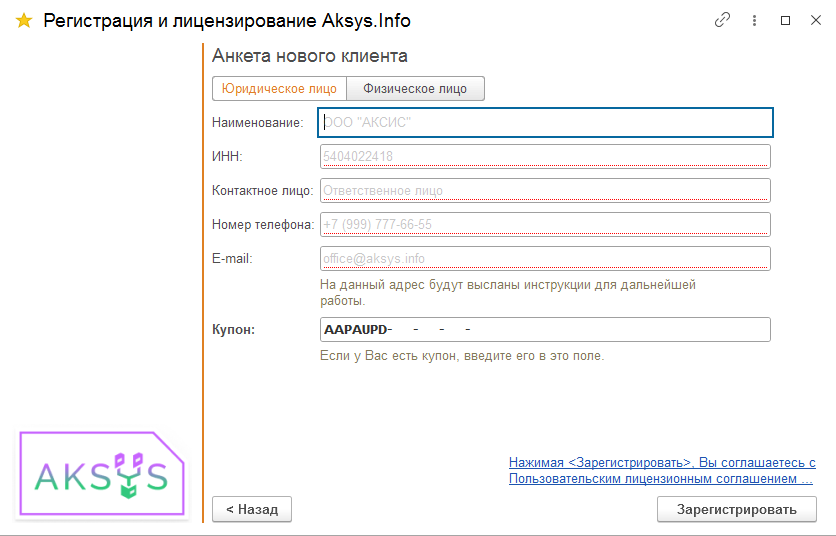Click the window title Регистрация и лицензирование

pyautogui.click(x=227, y=21)
